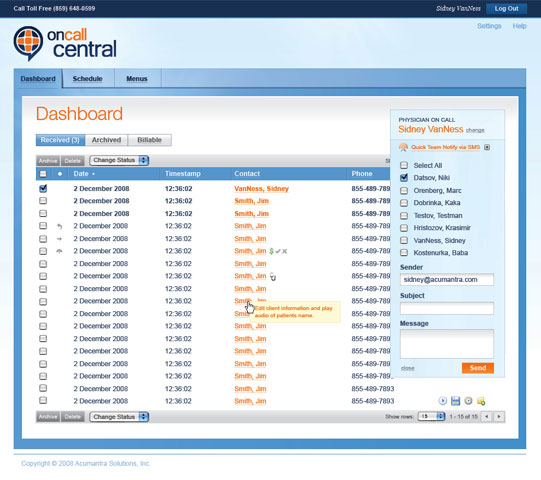Check the Orenberg, Marc checkbox
Viewport: 541px width, 480px height.
tap(404, 190)
